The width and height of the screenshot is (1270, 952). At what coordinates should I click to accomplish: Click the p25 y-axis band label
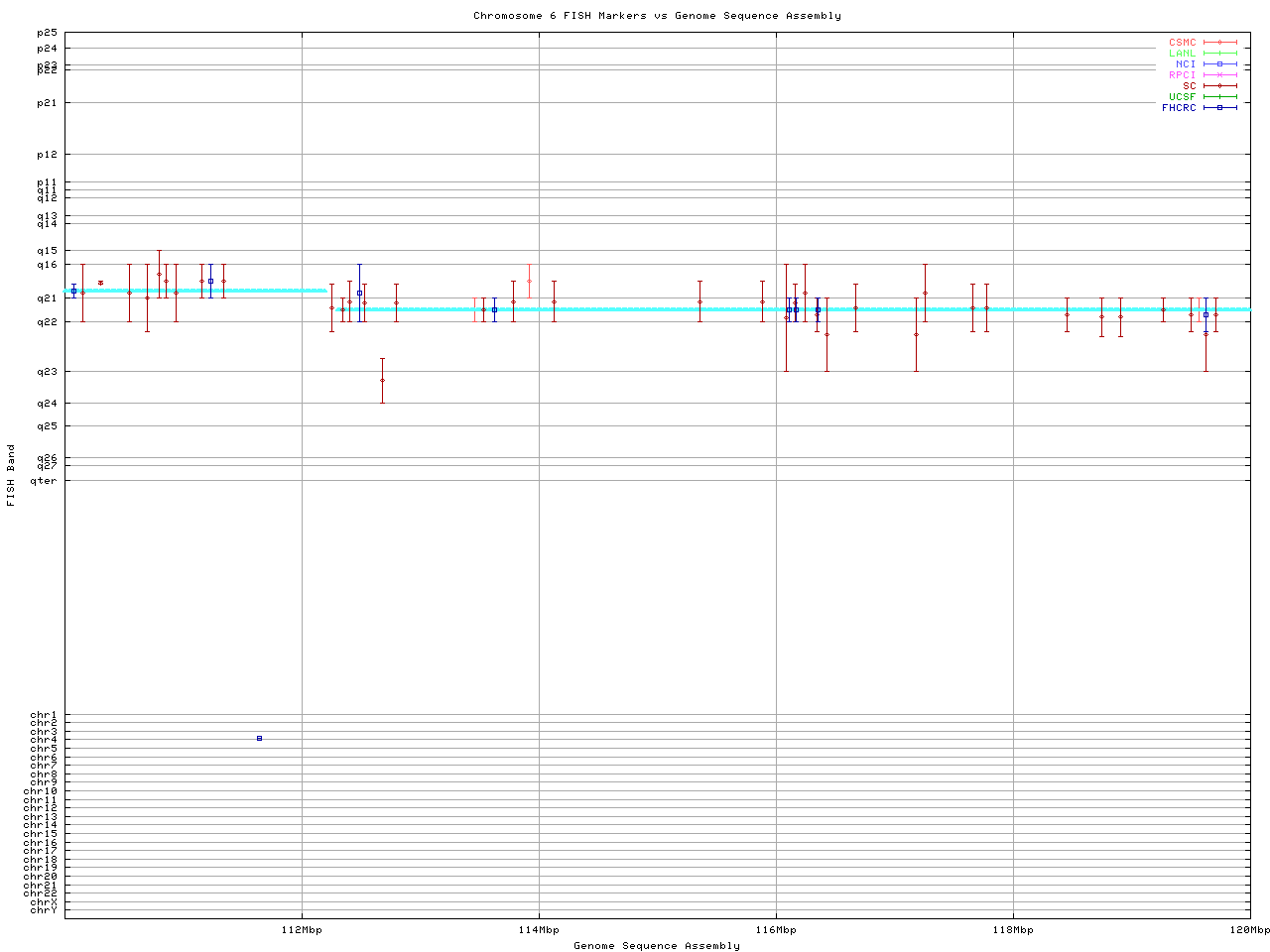pos(47,34)
